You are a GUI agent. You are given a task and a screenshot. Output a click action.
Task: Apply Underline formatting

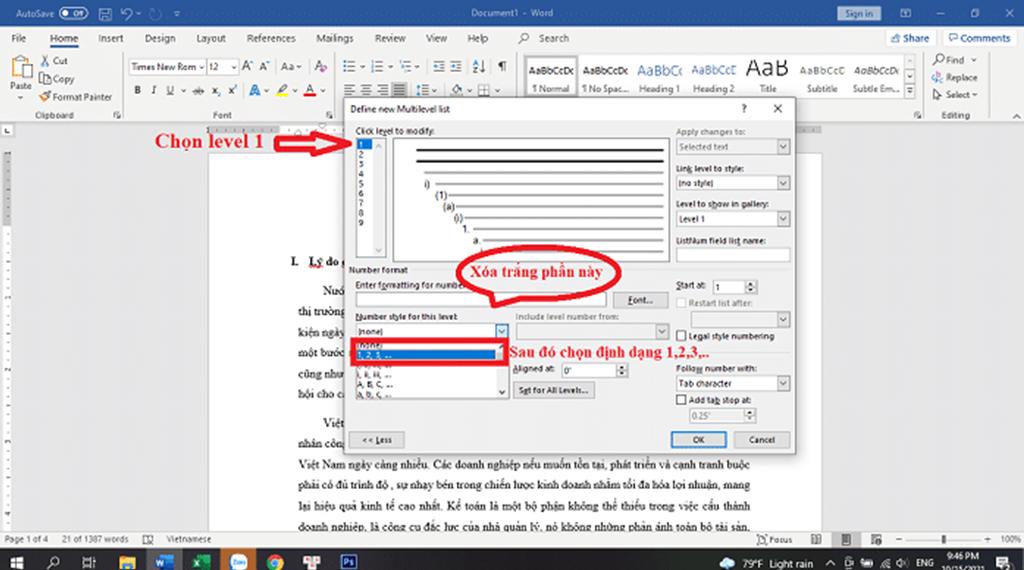point(170,90)
